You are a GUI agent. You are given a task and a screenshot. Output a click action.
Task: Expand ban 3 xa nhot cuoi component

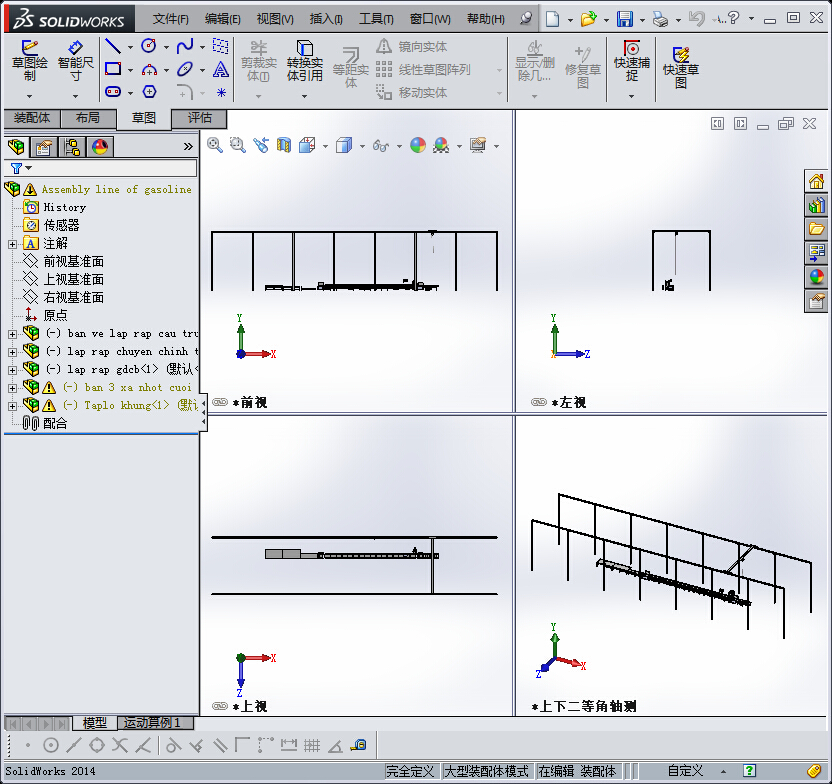[x=12, y=388]
